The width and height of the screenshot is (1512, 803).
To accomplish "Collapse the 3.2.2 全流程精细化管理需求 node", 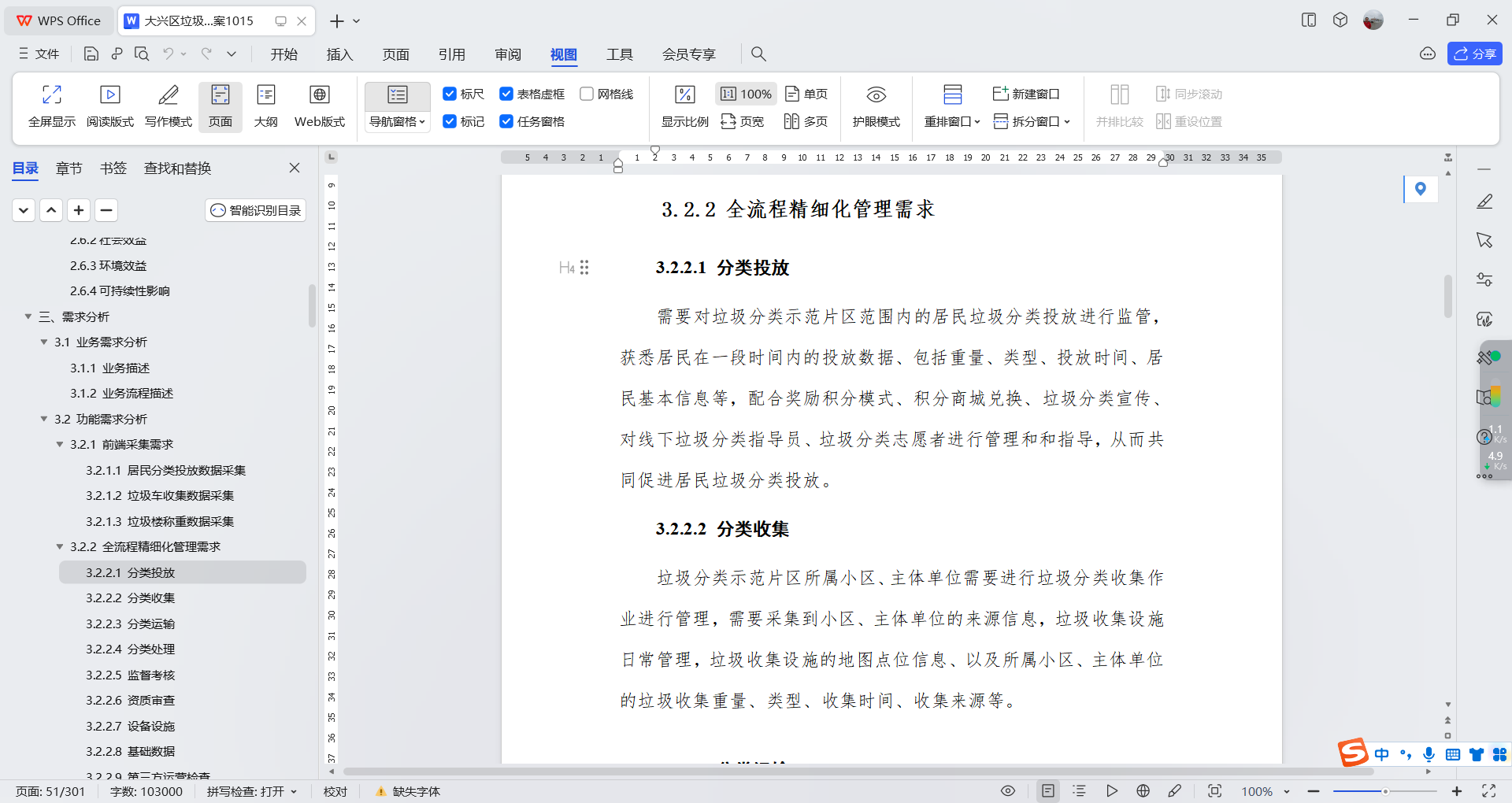I will point(60,546).
